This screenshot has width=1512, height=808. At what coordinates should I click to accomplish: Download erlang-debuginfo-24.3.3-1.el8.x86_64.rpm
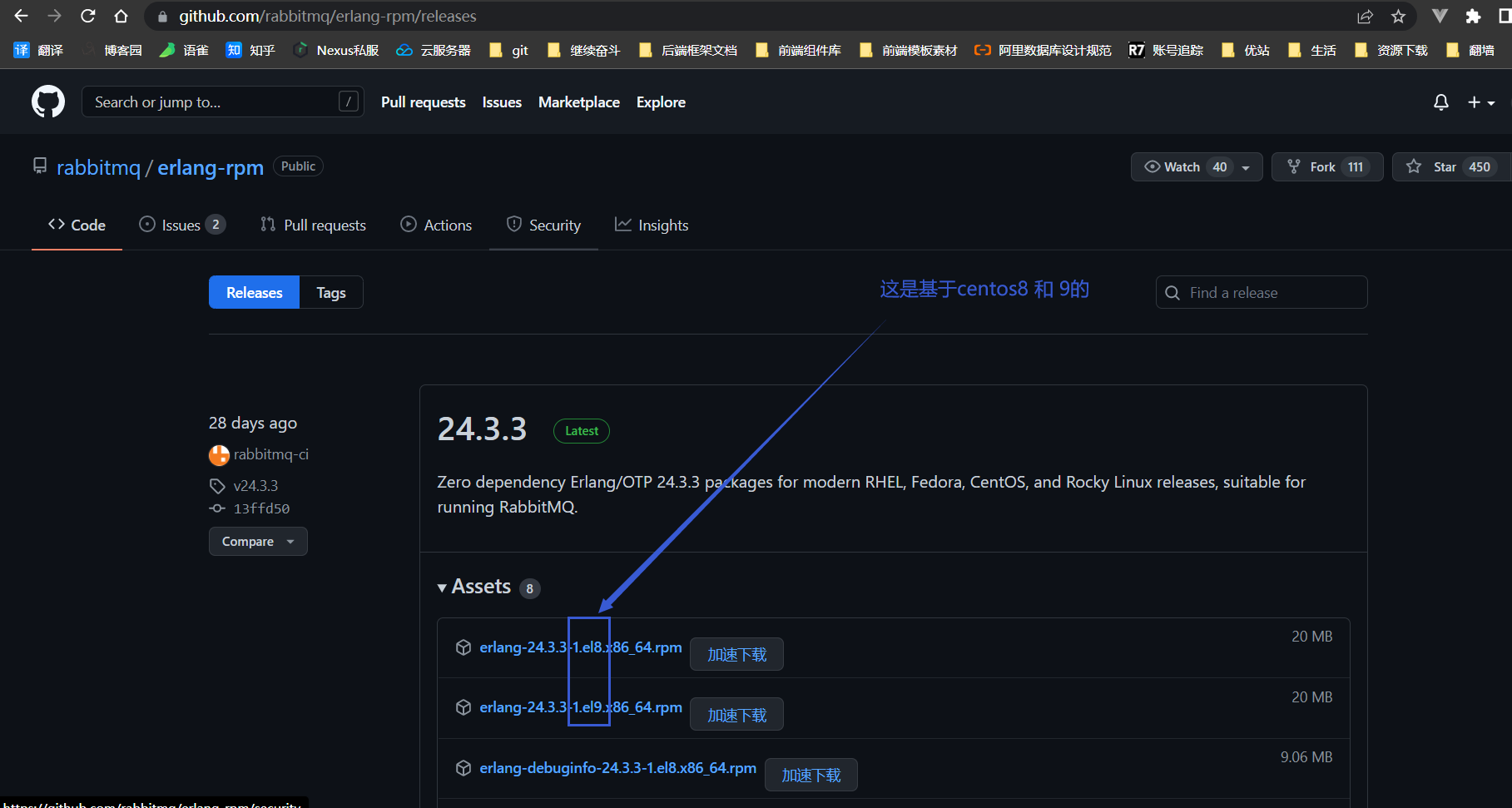pyautogui.click(x=618, y=768)
